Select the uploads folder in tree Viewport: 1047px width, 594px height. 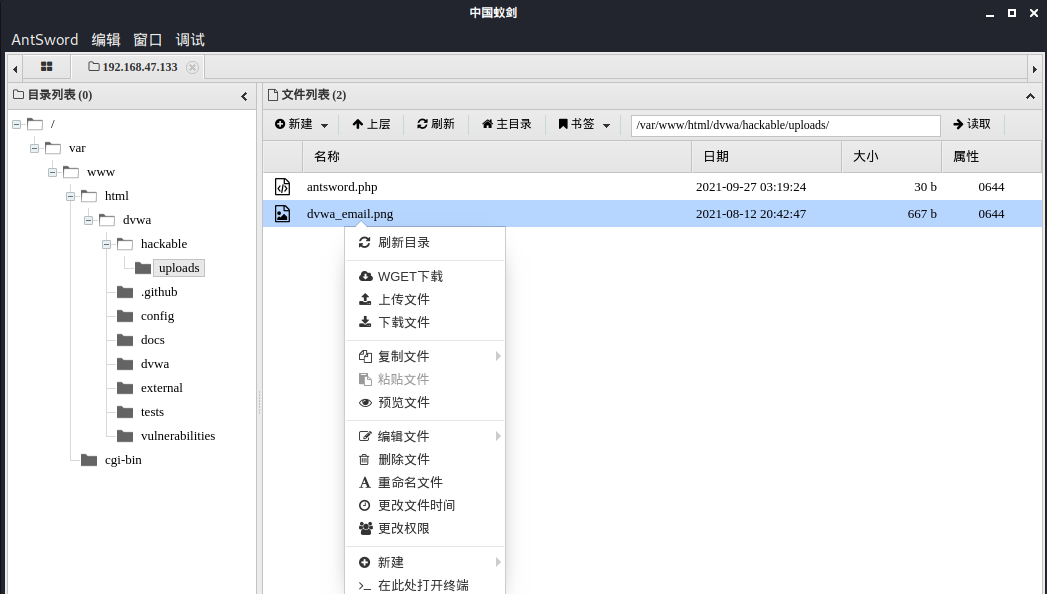[x=179, y=268]
